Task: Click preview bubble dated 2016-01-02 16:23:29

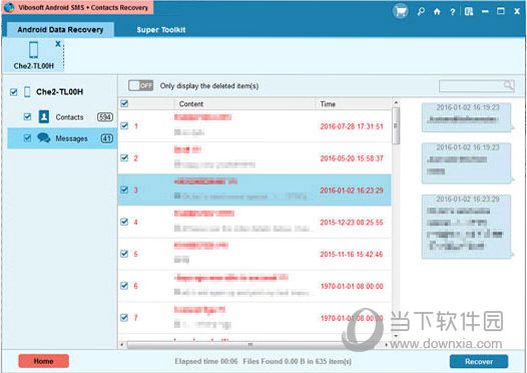Action: pyautogui.click(x=467, y=227)
